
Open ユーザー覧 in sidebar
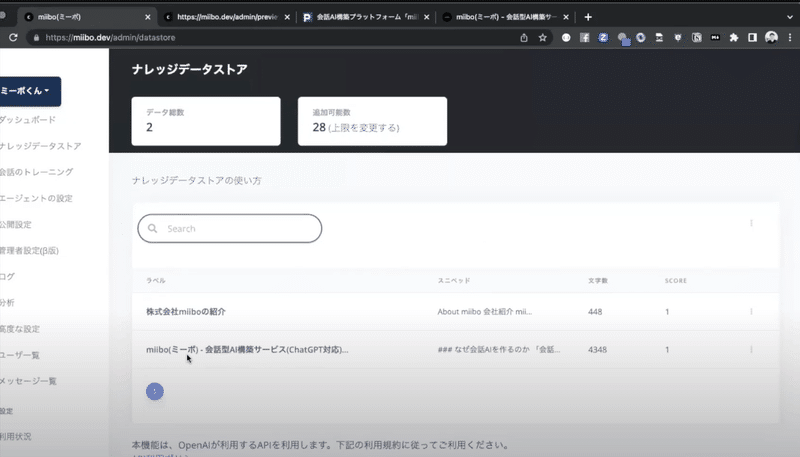point(19,355)
